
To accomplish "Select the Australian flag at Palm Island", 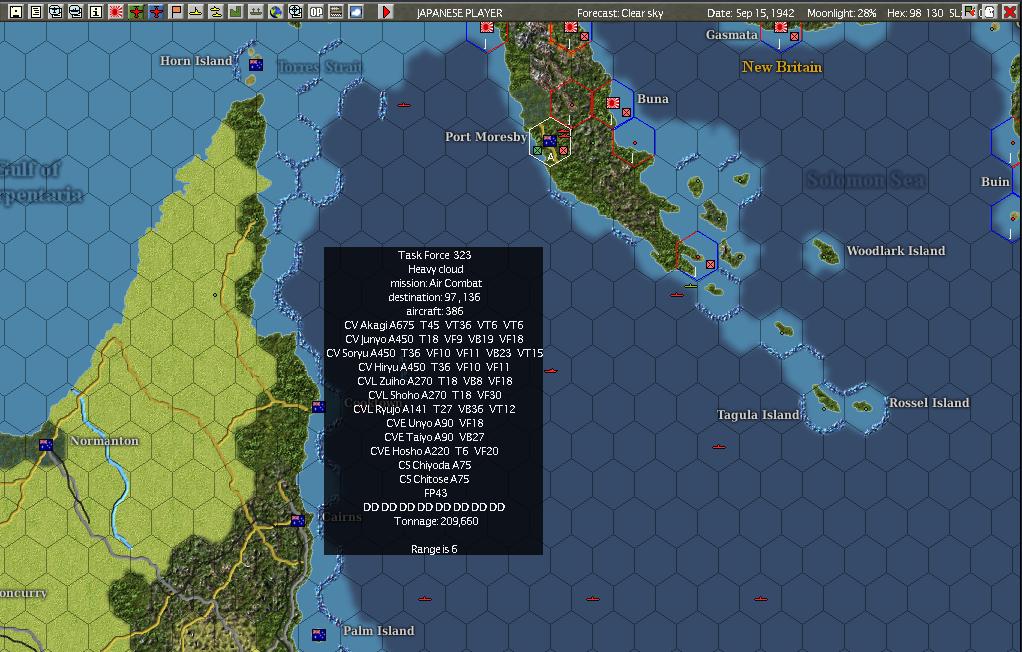I will click(x=319, y=634).
